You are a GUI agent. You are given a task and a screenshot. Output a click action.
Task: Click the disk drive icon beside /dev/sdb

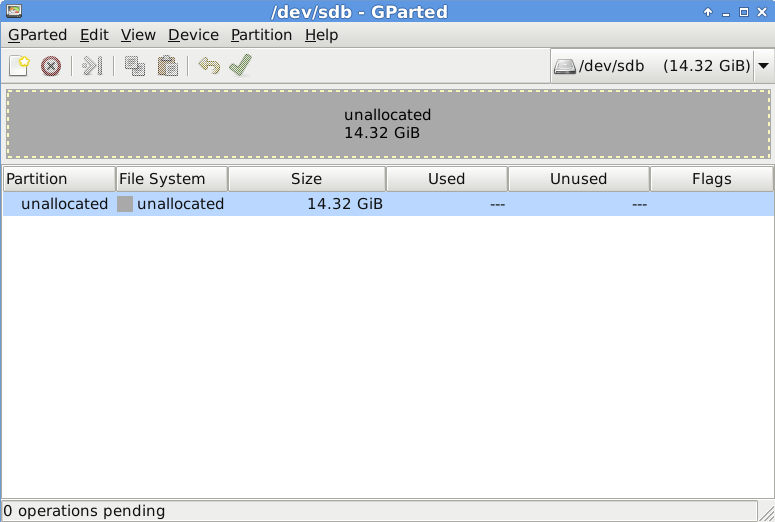click(565, 66)
